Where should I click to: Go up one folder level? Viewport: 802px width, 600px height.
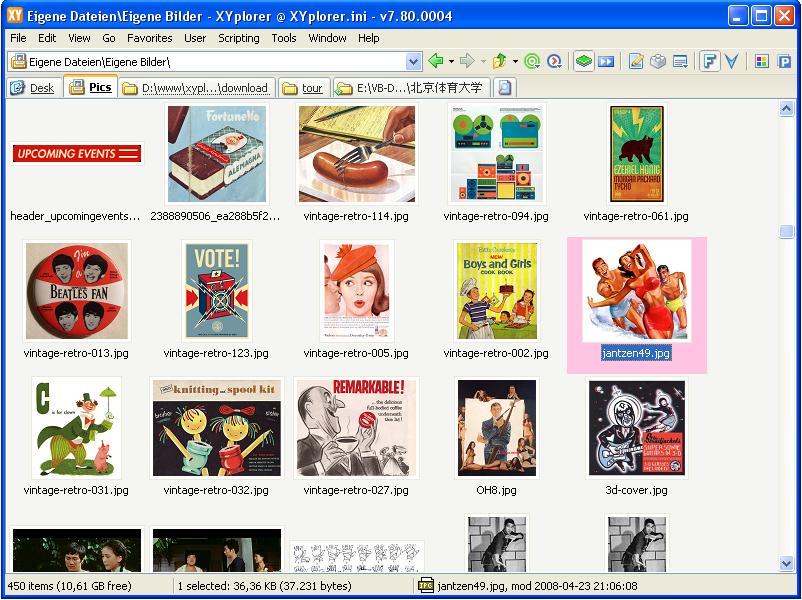499,61
